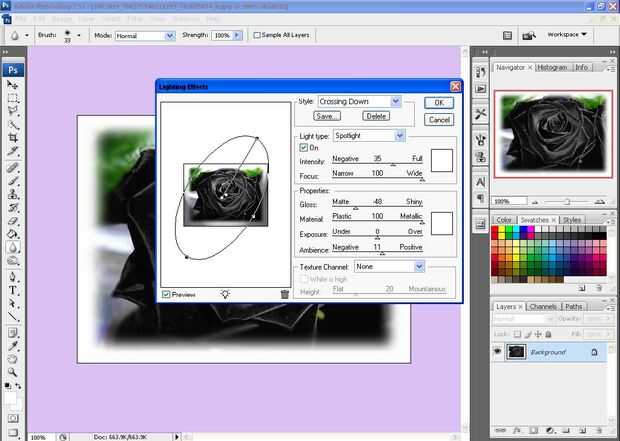The image size is (620, 441).
Task: Switch to the Color tab
Action: click(x=504, y=220)
